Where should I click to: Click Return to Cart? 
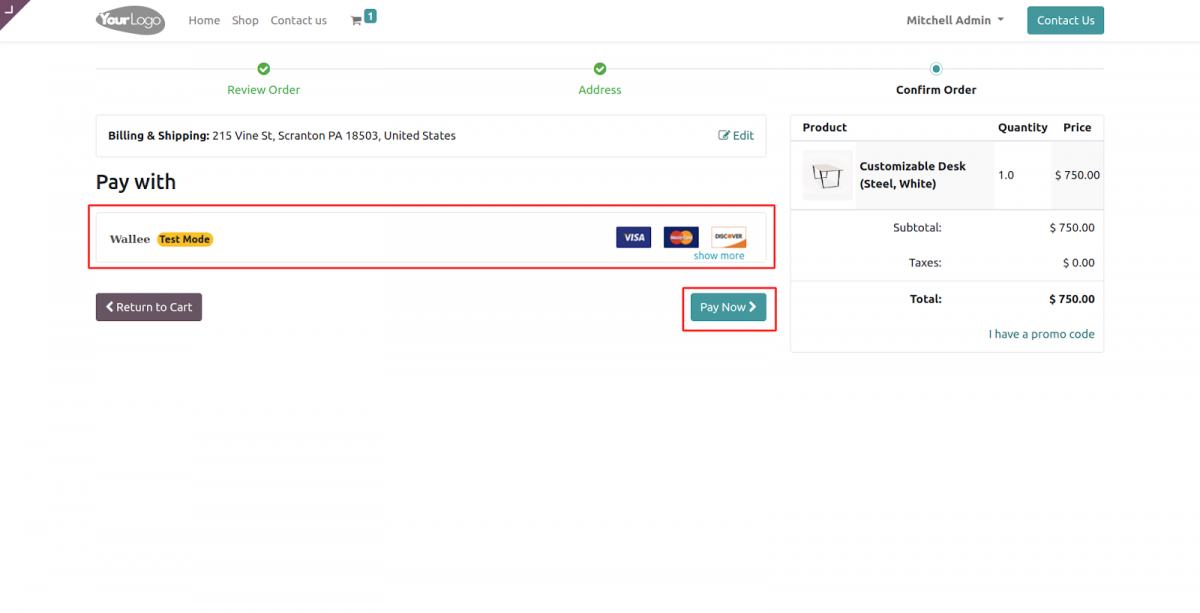[x=148, y=307]
